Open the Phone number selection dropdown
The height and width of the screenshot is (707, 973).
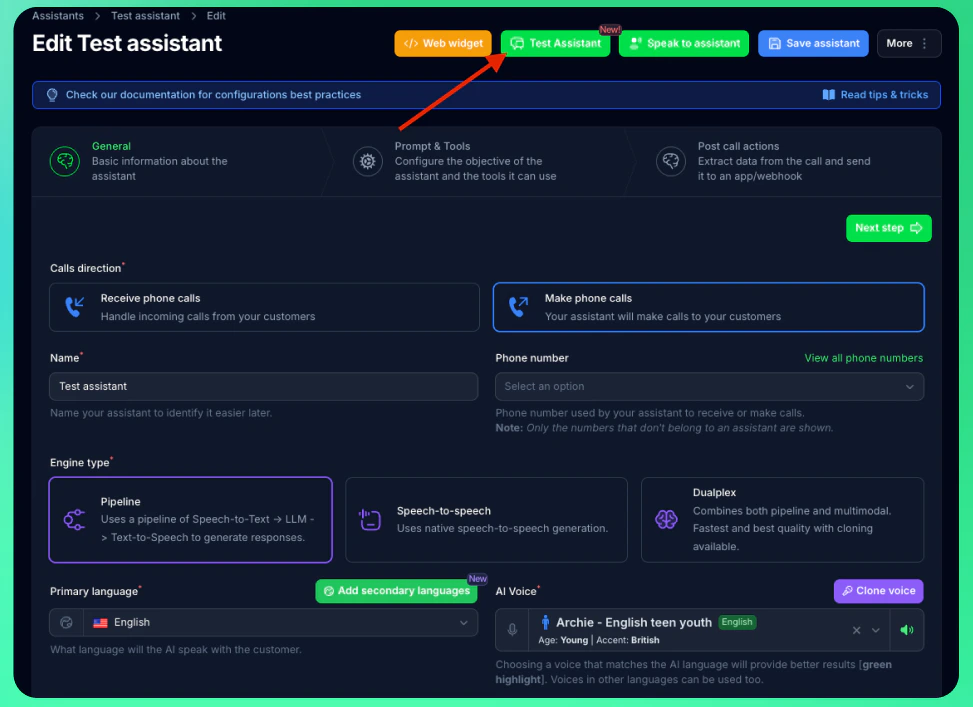click(x=708, y=386)
